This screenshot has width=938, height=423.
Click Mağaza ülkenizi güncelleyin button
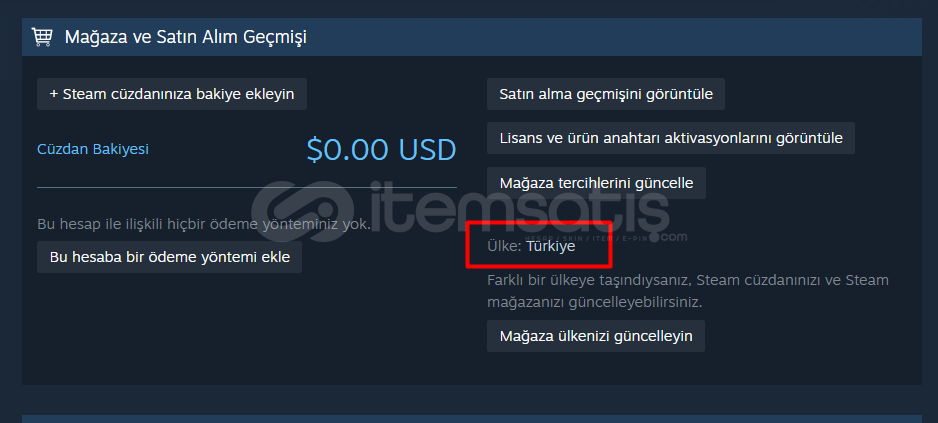[595, 336]
